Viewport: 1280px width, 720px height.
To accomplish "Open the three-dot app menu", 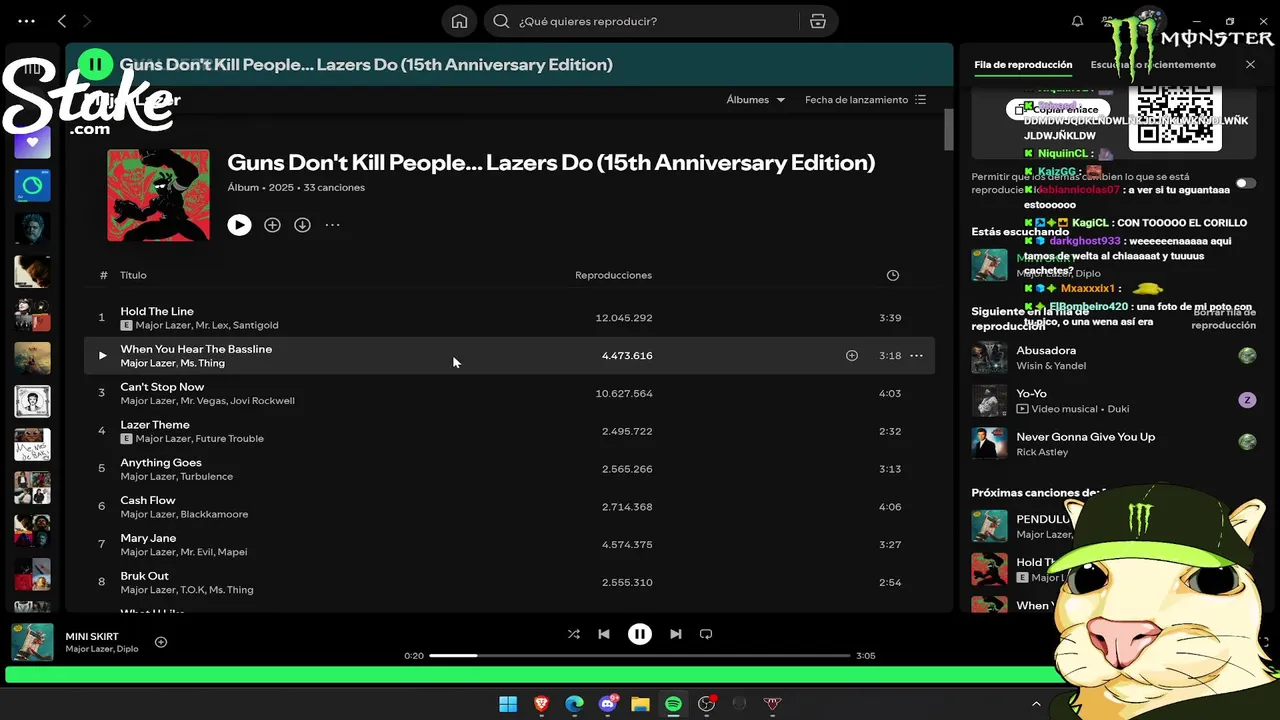I will point(27,21).
